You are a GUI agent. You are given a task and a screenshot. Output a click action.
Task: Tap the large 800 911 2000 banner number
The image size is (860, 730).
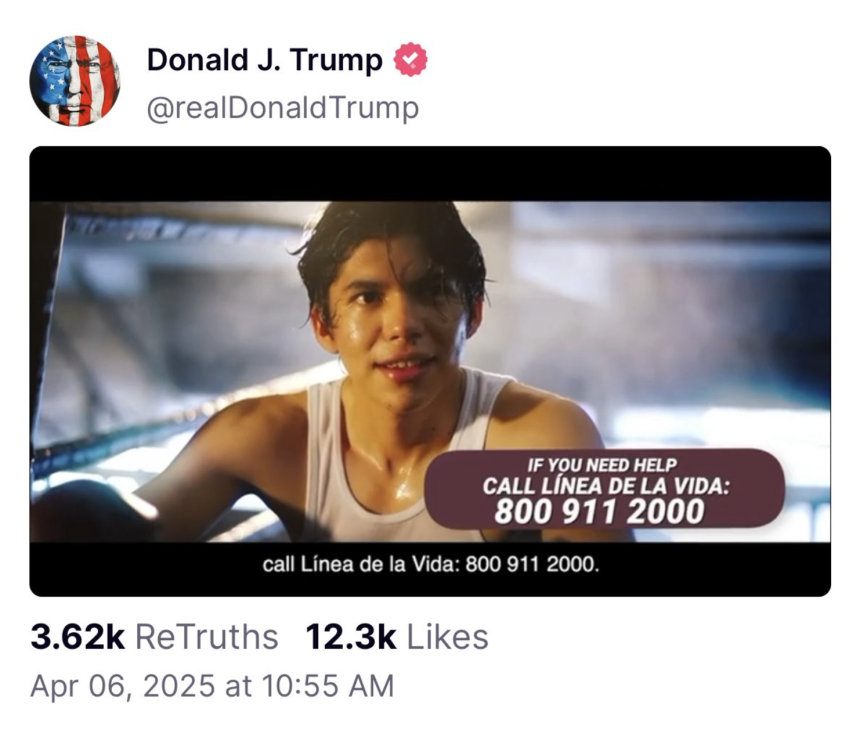(x=600, y=512)
